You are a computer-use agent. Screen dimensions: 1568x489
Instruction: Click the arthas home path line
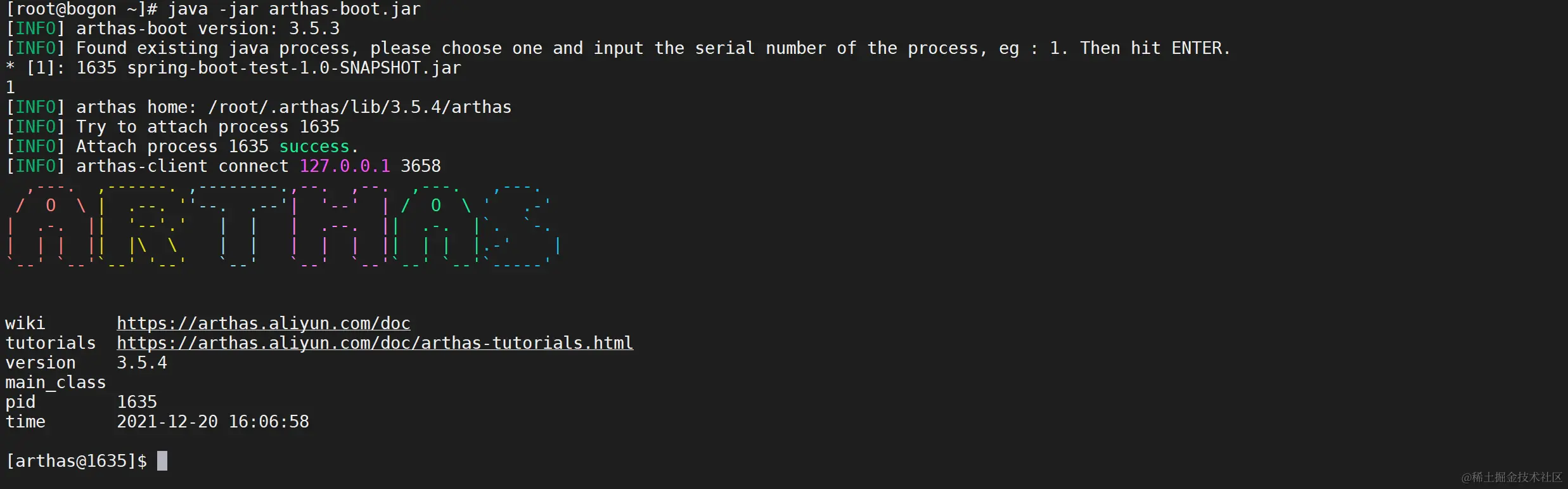(x=259, y=107)
